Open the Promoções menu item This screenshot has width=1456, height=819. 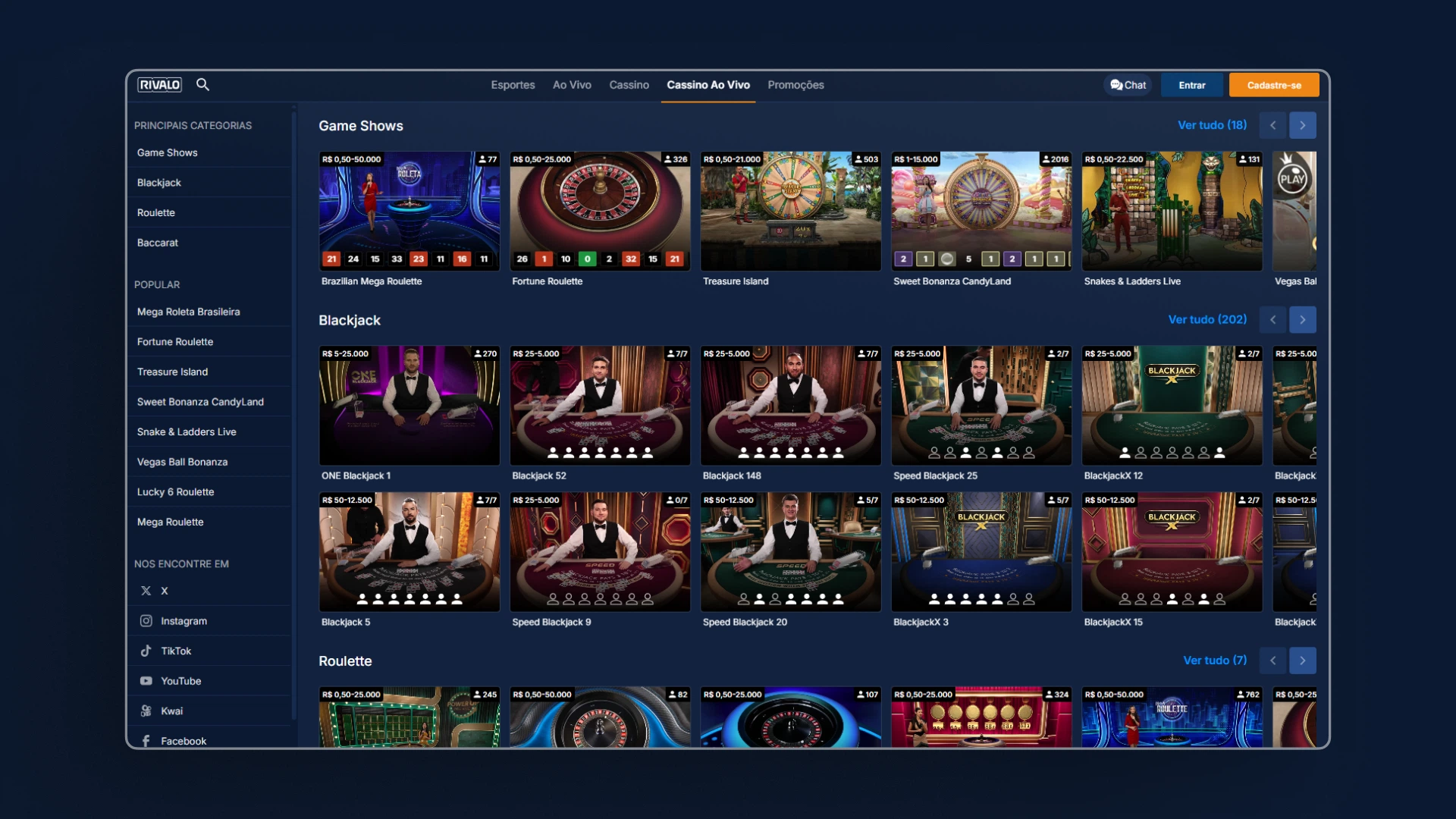point(795,85)
